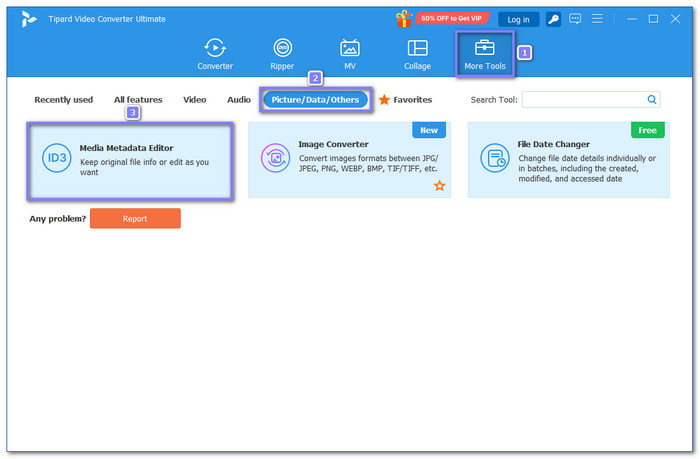Select the Picture/Data/Others tab
Image resolution: width=700 pixels, height=459 pixels.
(316, 100)
